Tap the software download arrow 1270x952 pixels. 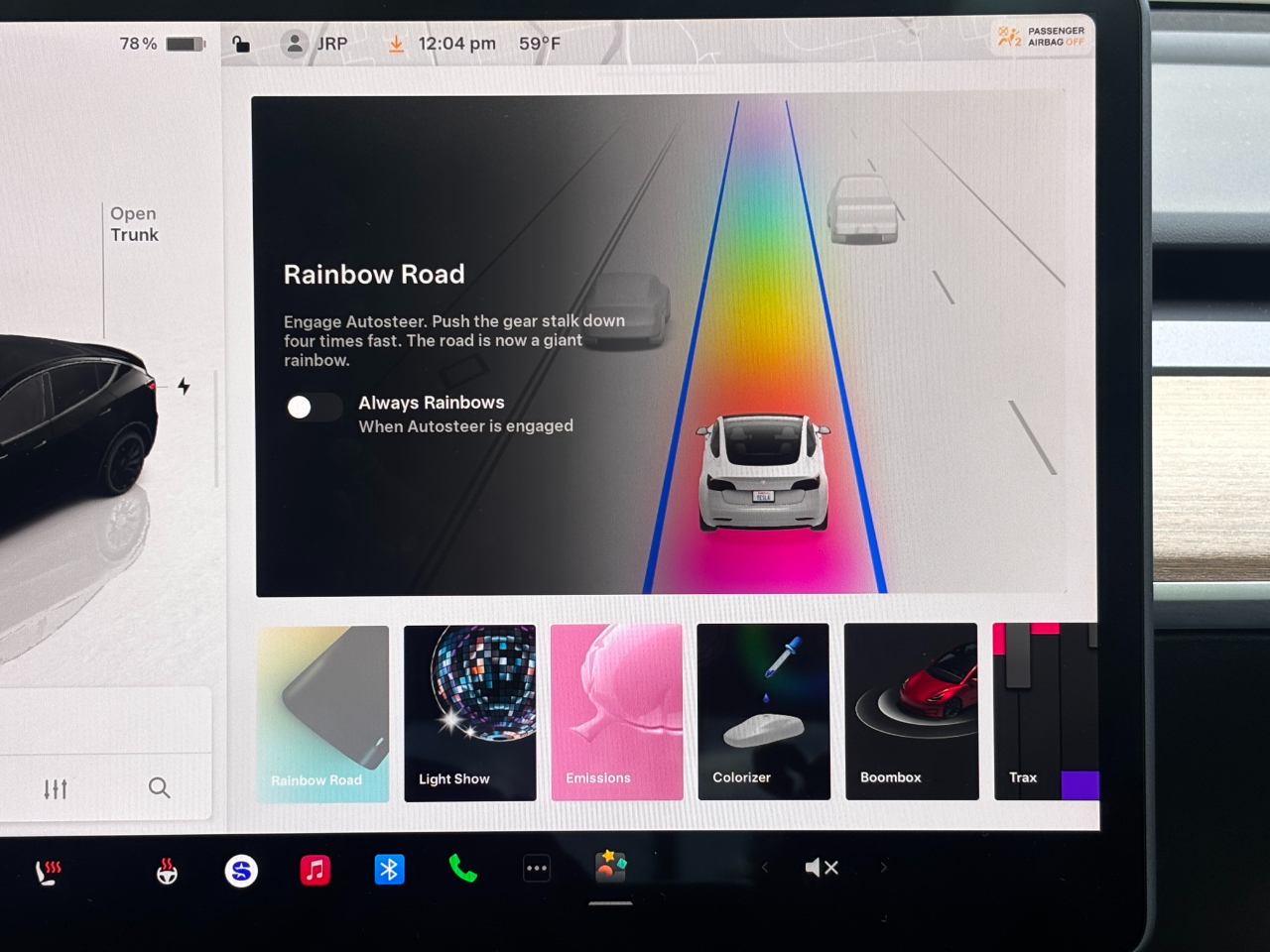(x=396, y=44)
